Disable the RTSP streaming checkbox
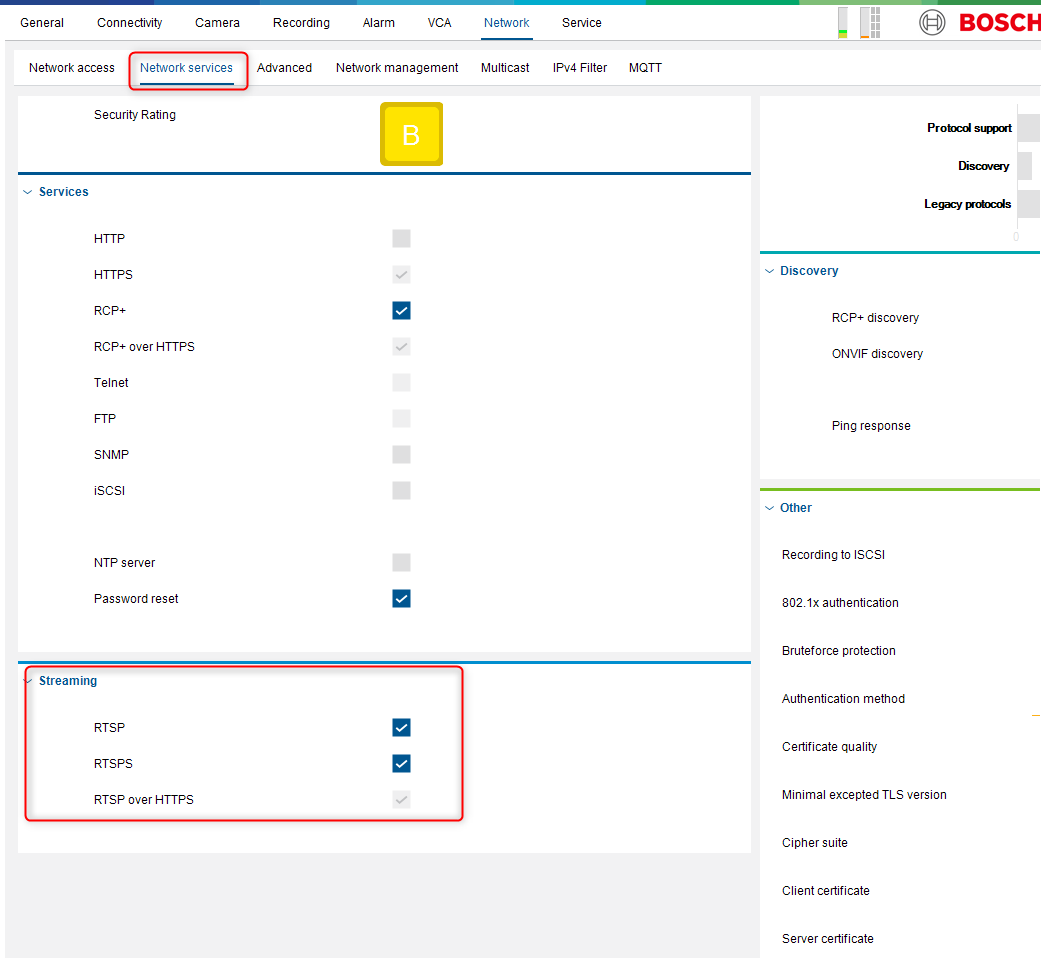This screenshot has width=1041, height=958. (x=401, y=728)
